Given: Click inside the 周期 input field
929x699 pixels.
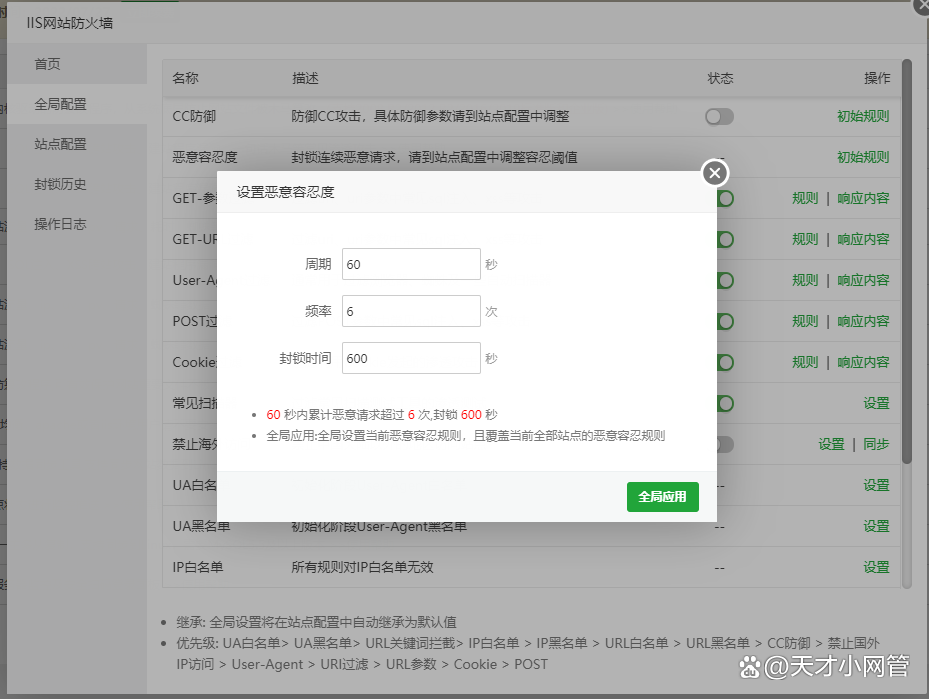Looking at the screenshot, I should (x=410, y=264).
